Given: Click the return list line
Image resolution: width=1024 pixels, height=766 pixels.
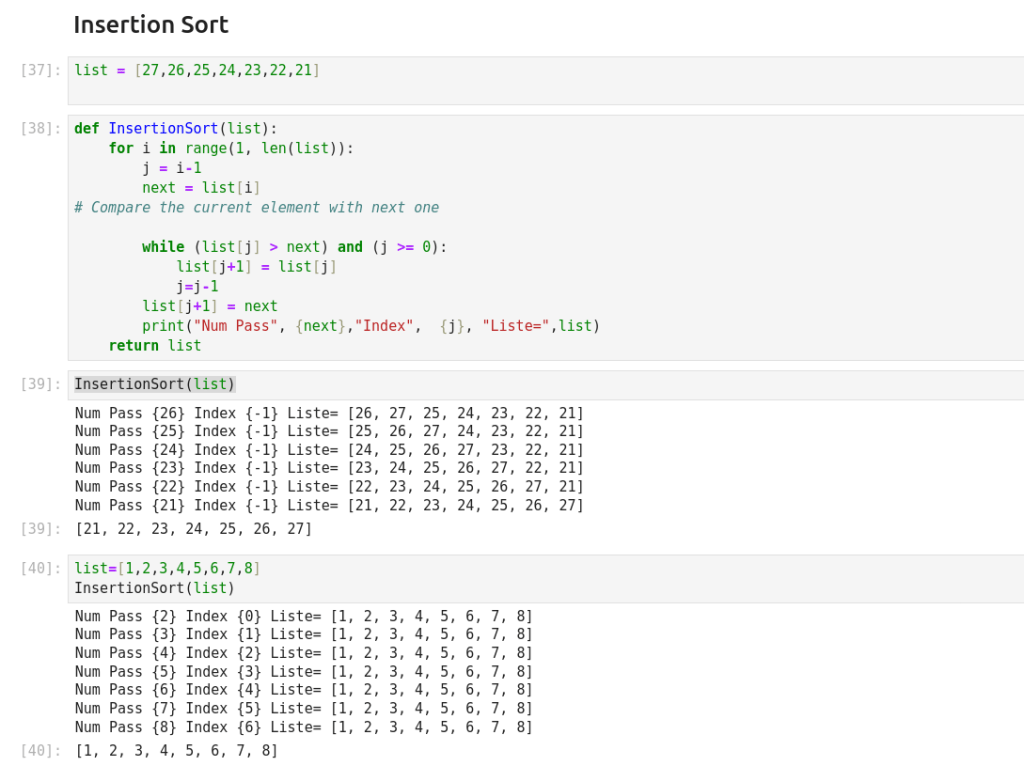Looking at the screenshot, I should click(154, 346).
